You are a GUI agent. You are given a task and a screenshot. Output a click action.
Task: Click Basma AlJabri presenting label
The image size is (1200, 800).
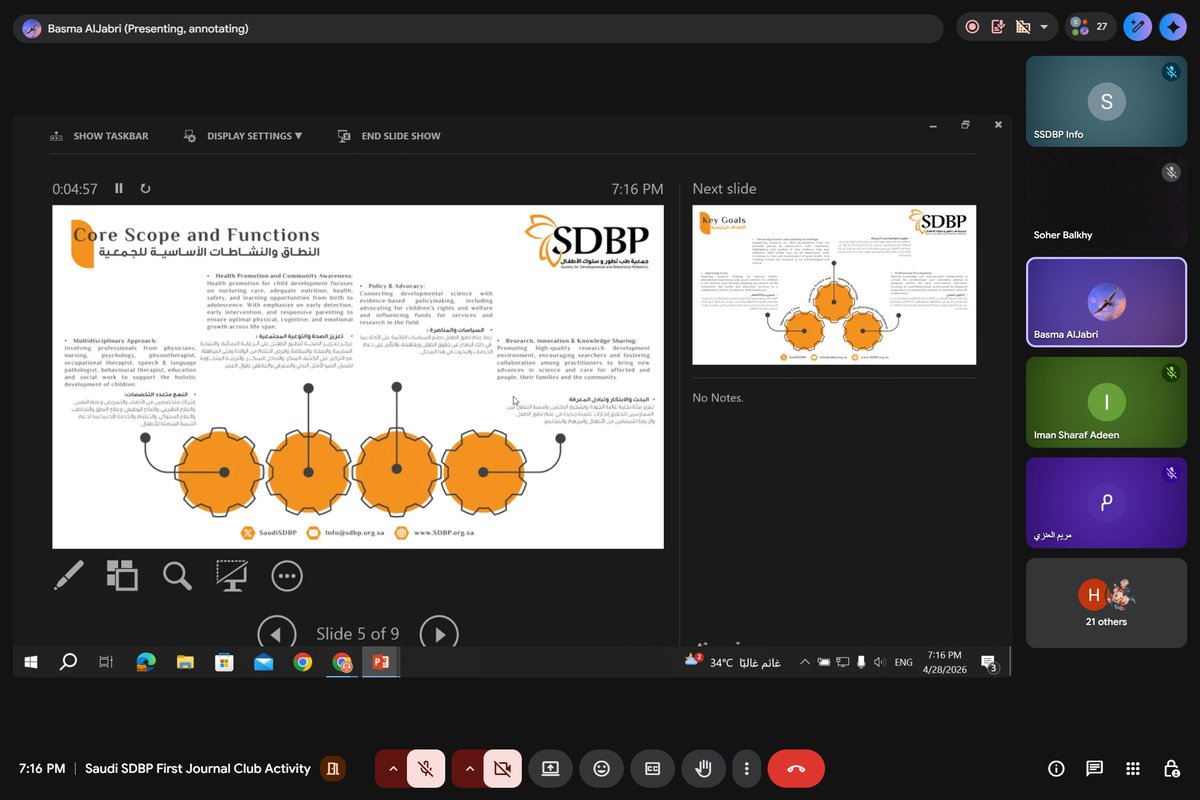tap(148, 28)
